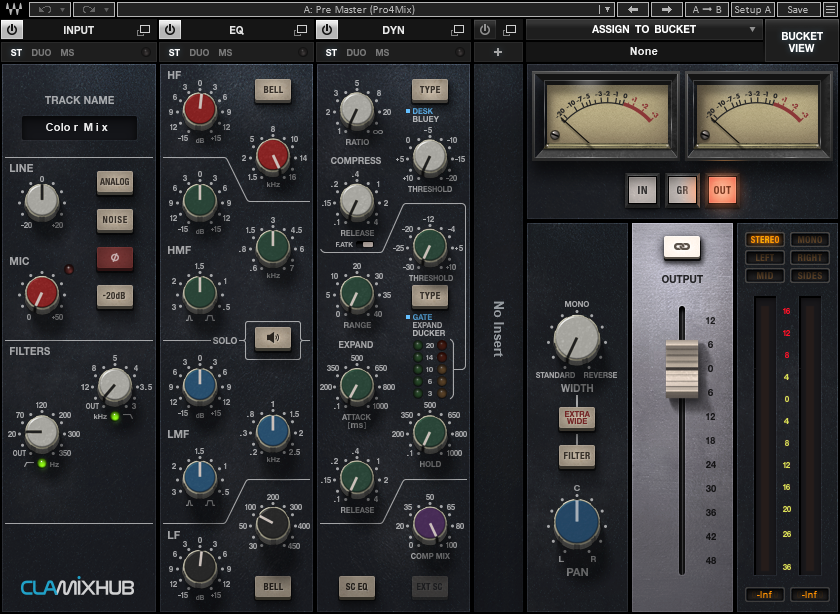840x614 pixels.
Task: Open BUCKET VIEW
Action: (801, 42)
